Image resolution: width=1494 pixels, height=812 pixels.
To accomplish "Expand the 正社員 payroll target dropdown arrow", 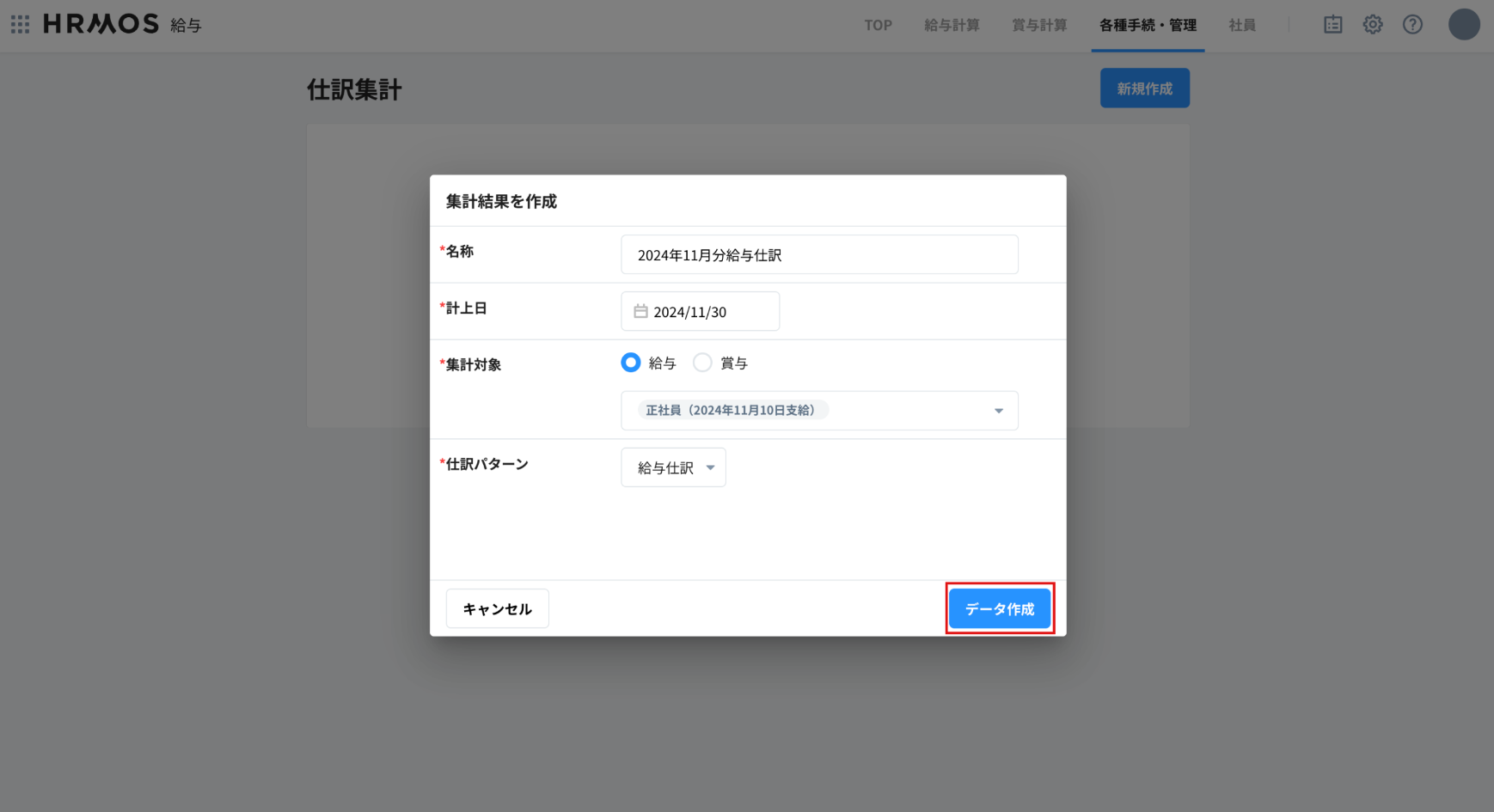I will pyautogui.click(x=998, y=411).
